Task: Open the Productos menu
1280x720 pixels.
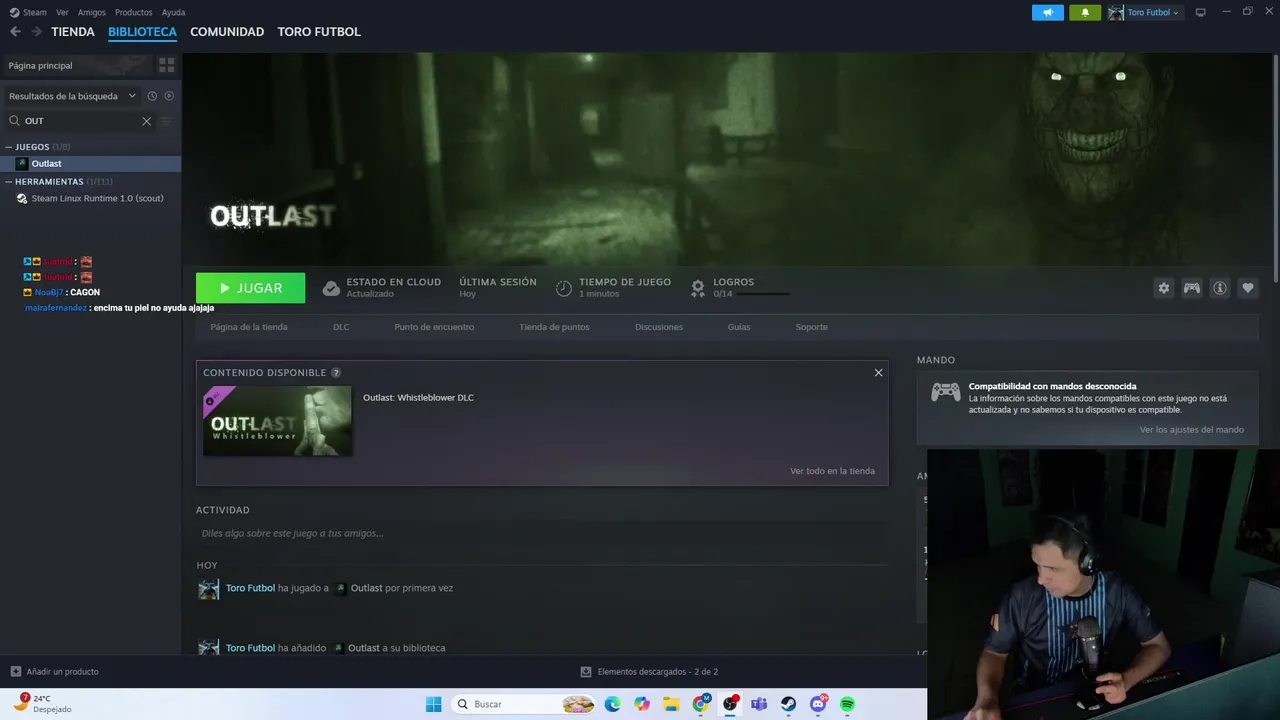Action: coord(134,12)
